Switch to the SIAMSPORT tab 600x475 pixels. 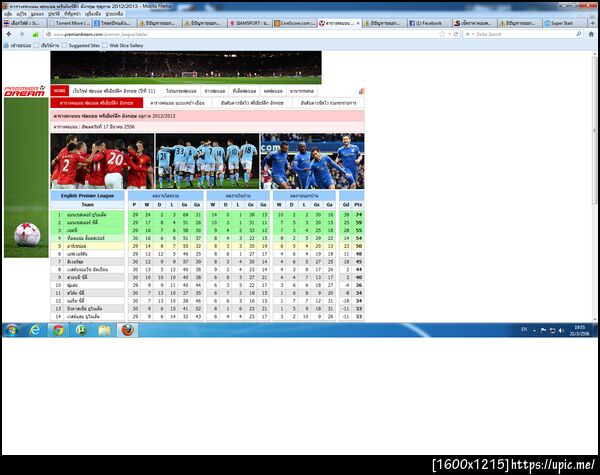(x=250, y=23)
